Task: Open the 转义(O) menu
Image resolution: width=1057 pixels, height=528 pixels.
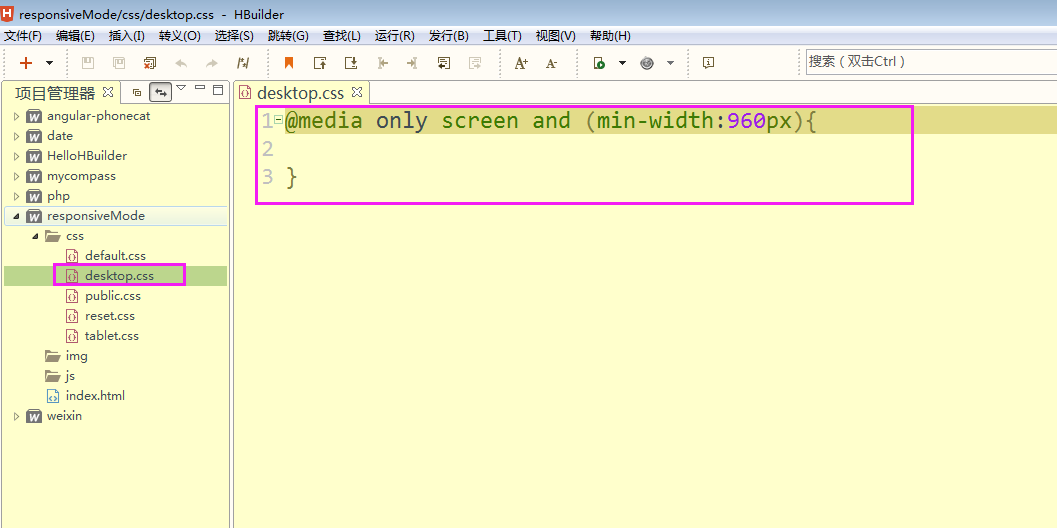Action: 179,36
